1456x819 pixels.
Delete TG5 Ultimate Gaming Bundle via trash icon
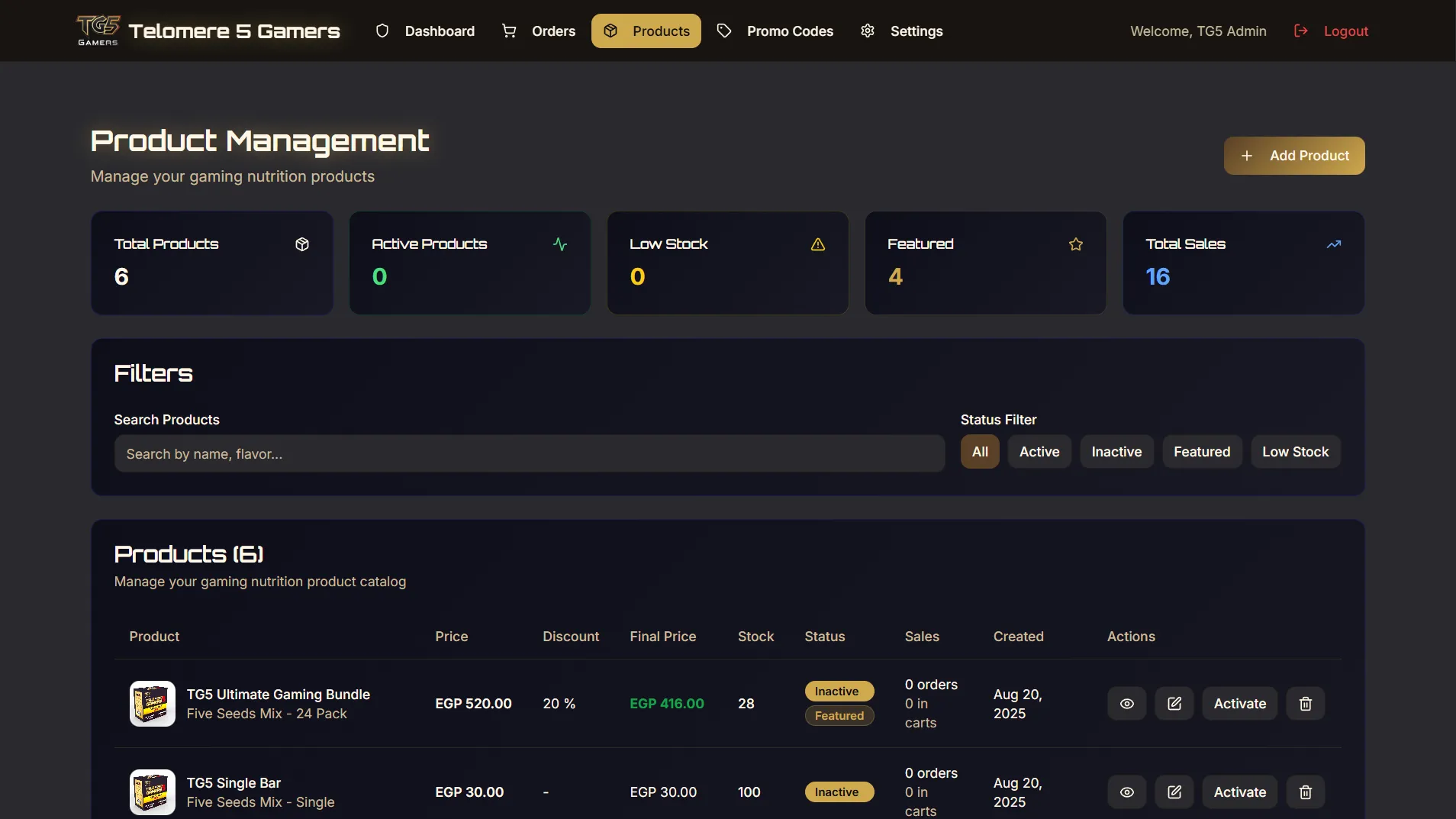tap(1306, 704)
